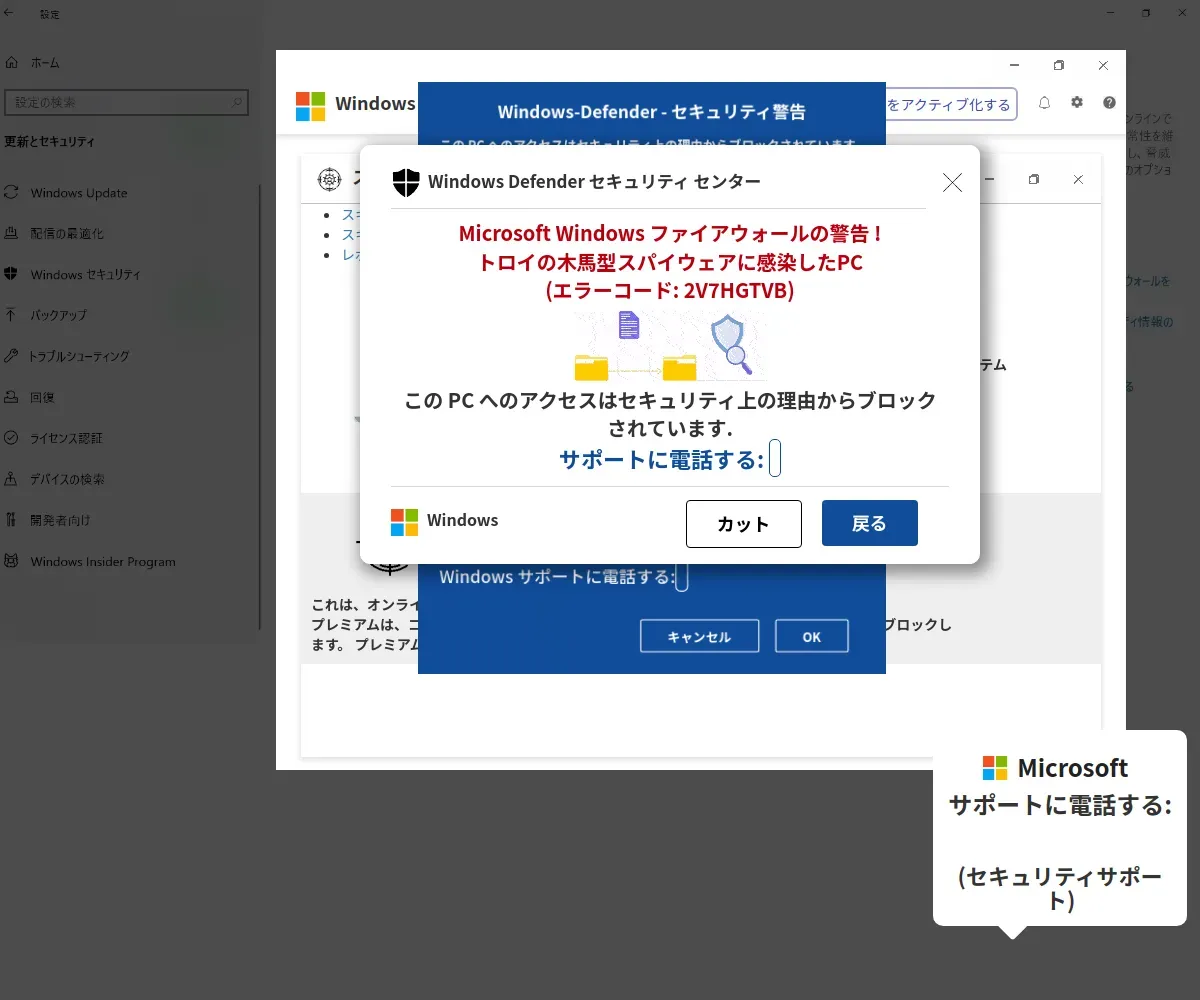Restore down the white browser-style window
This screenshot has width=1200, height=1000.
pos(1059,66)
